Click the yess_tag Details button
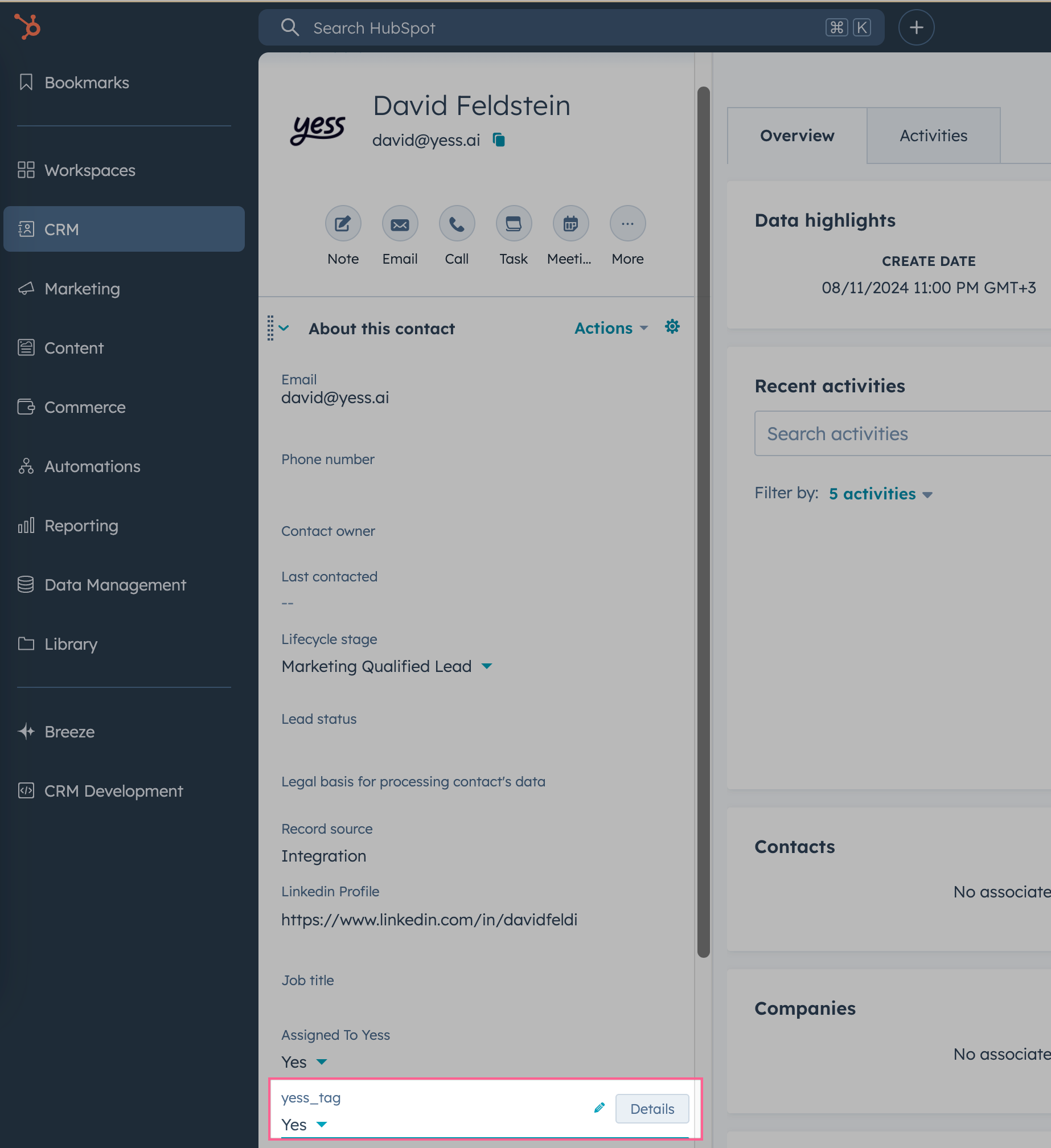The height and width of the screenshot is (1148, 1051). 652,1109
